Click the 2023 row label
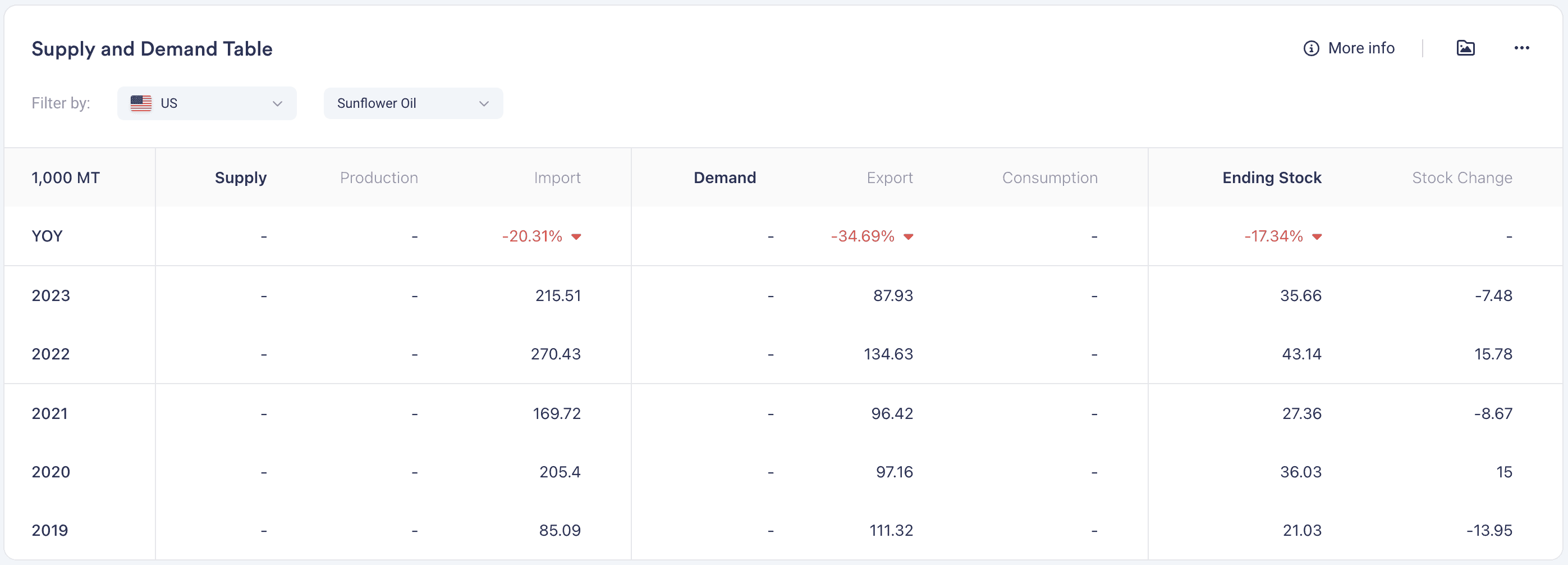This screenshot has width=1568, height=565. 51,295
